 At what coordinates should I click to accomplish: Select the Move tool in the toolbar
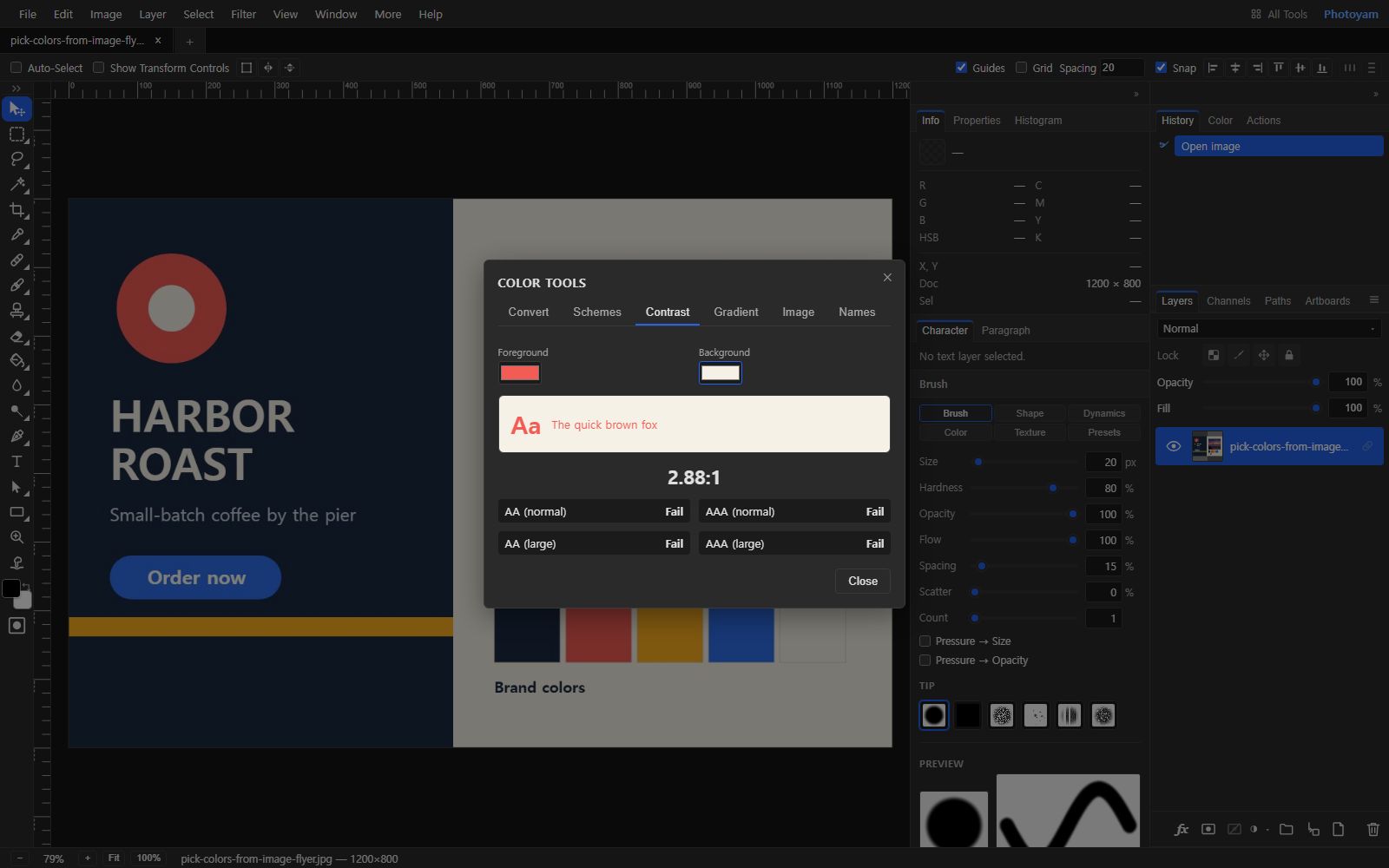[16, 108]
